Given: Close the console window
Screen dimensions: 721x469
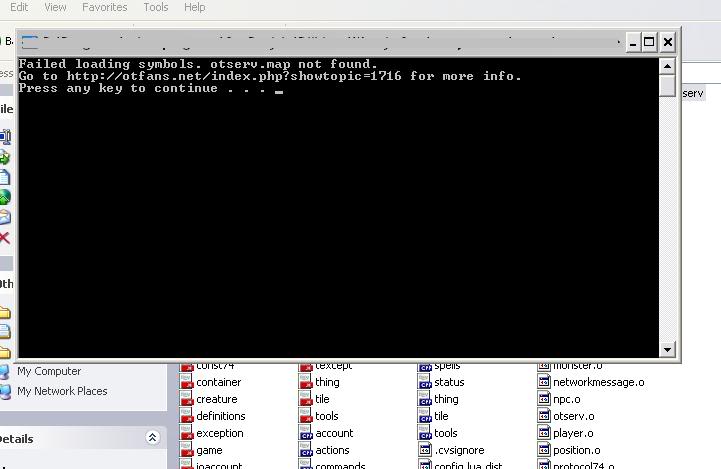Looking at the screenshot, I should [x=668, y=42].
